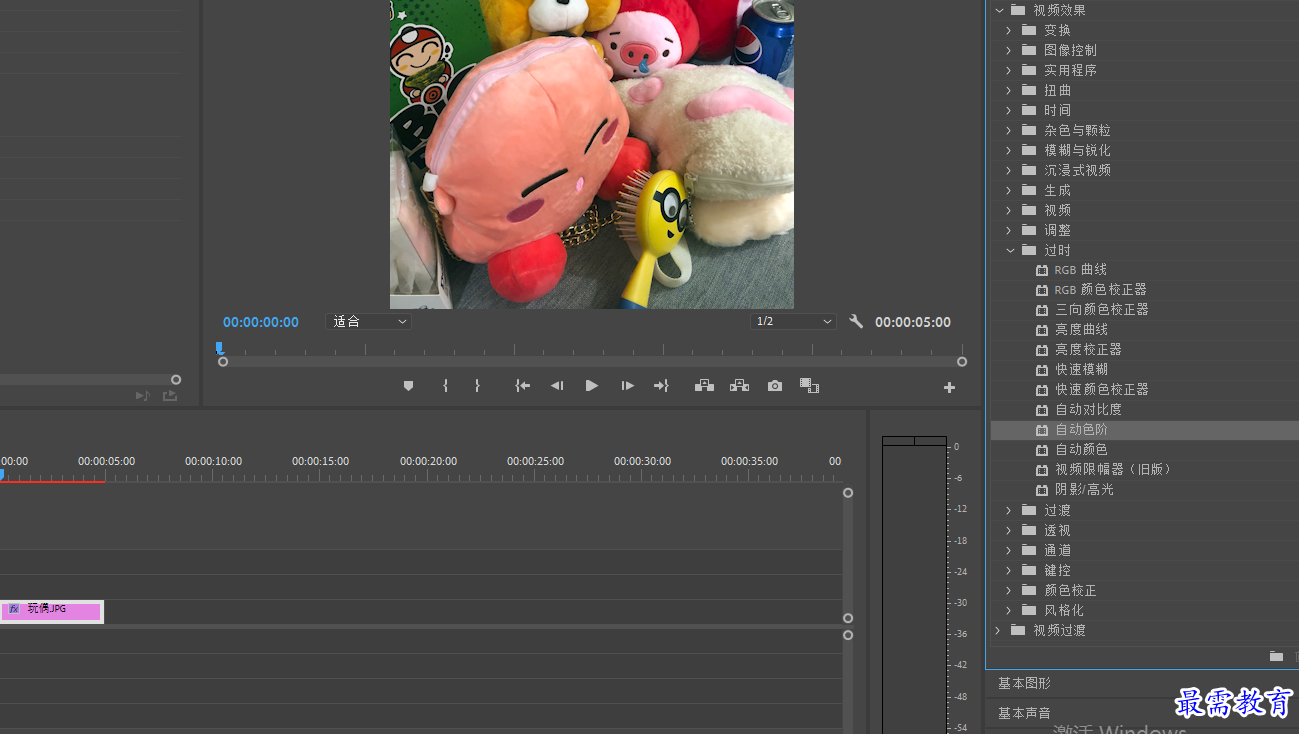The image size is (1299, 734).
Task: Expand the 视频过渡 folder
Action: coord(998,630)
